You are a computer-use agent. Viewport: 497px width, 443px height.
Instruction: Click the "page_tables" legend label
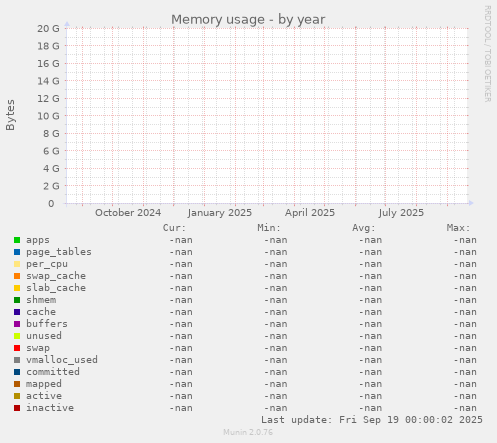59,252
